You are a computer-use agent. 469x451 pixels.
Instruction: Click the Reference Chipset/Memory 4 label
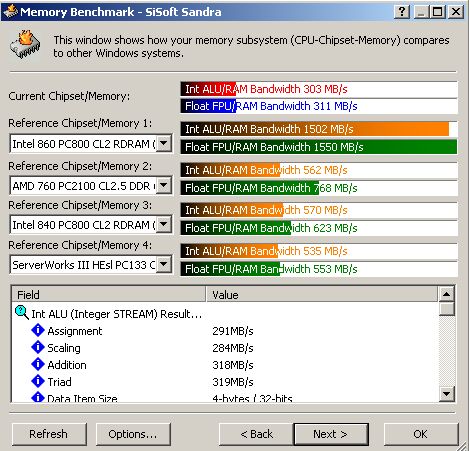[80, 245]
